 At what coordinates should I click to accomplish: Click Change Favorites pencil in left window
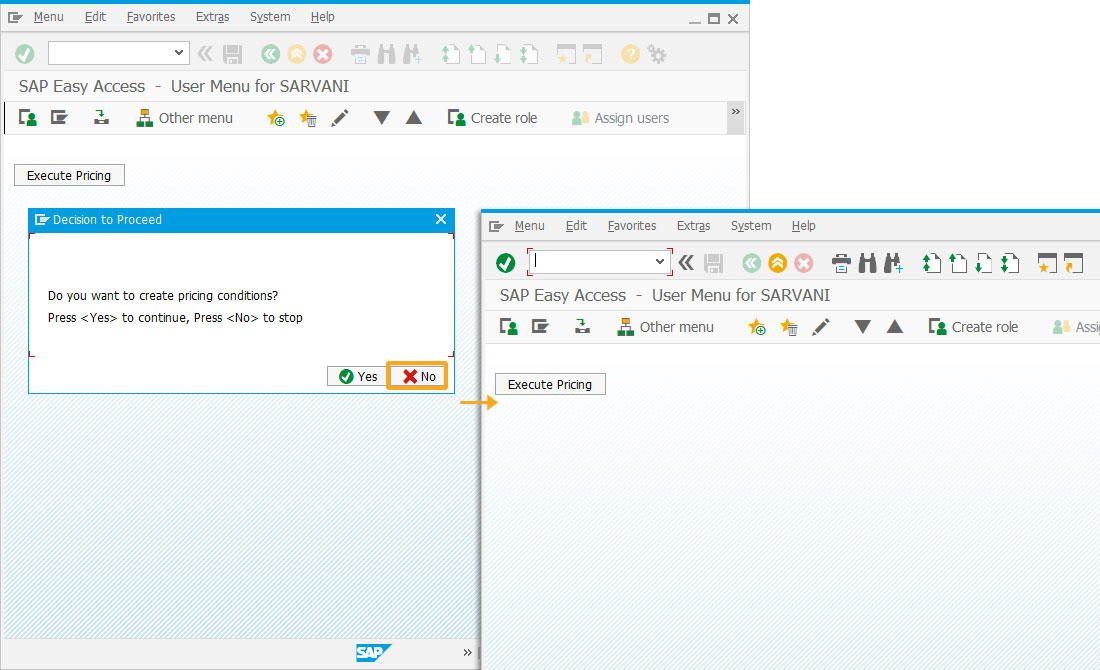point(340,118)
